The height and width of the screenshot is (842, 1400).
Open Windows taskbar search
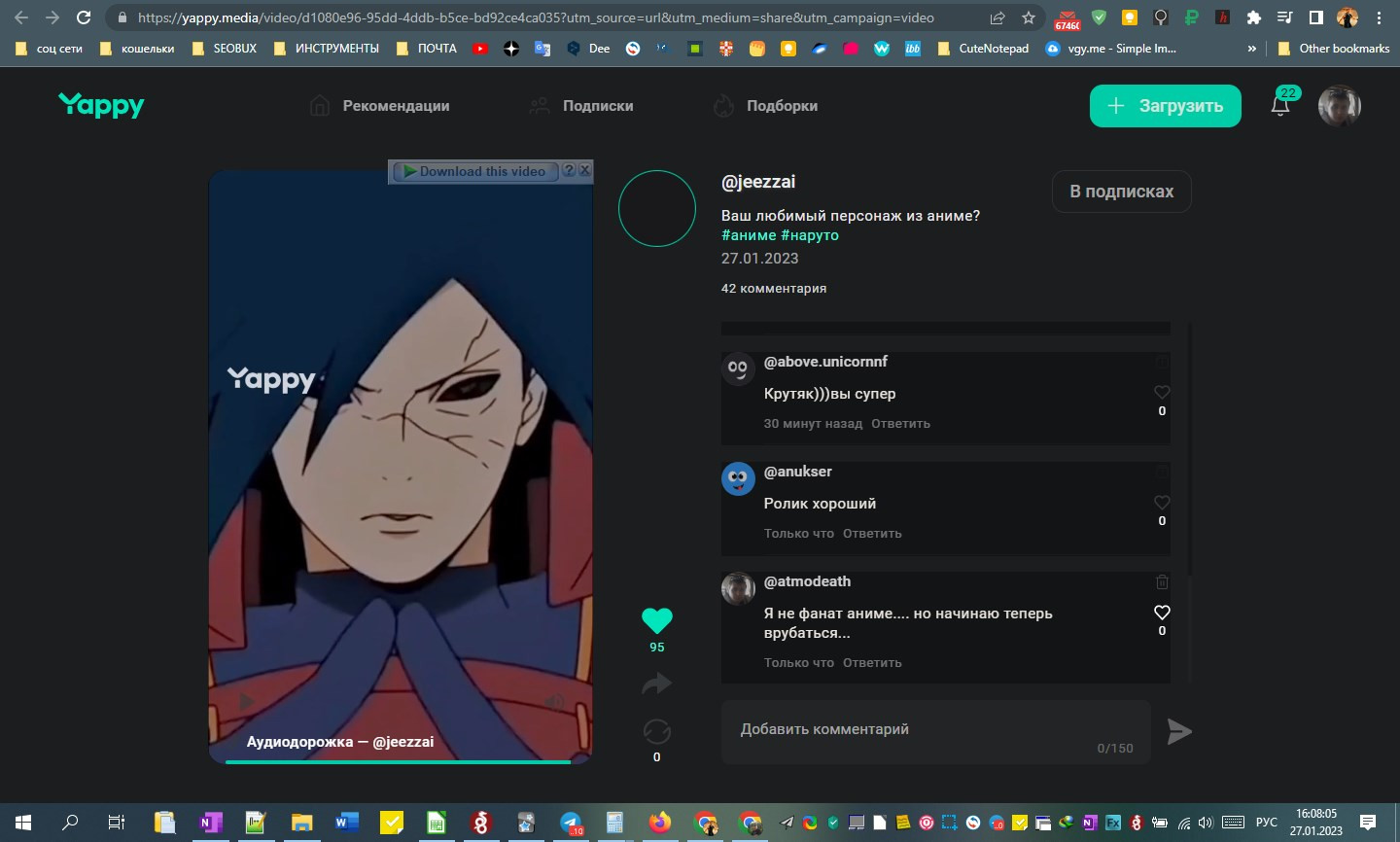pyautogui.click(x=70, y=823)
